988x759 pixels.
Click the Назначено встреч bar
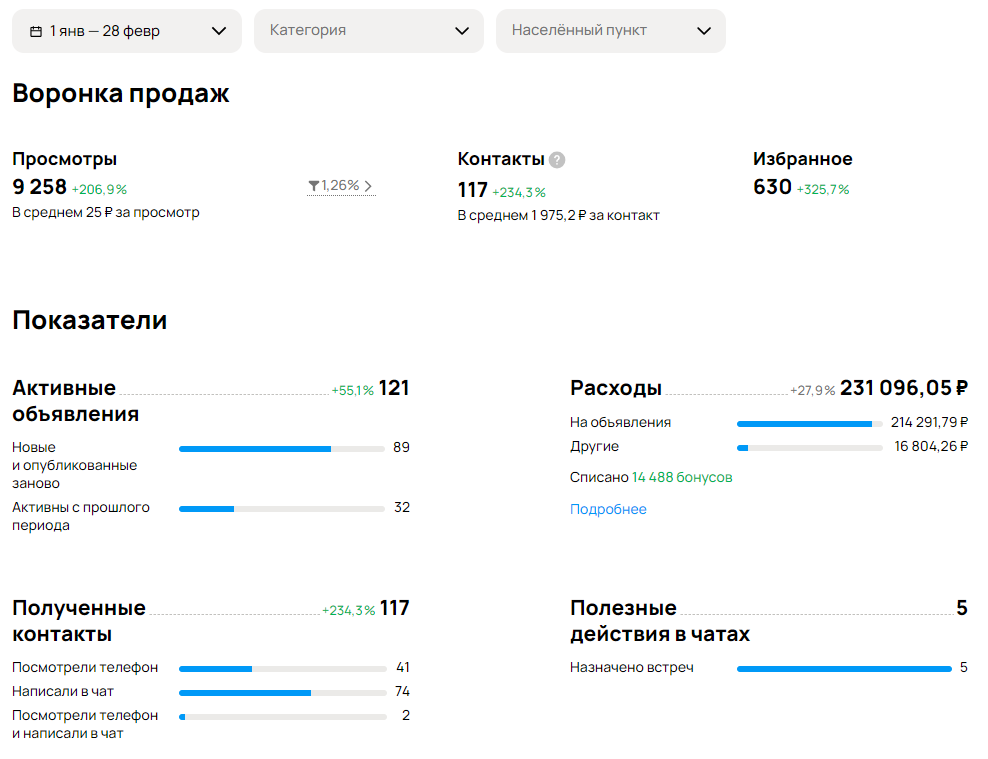pos(844,669)
